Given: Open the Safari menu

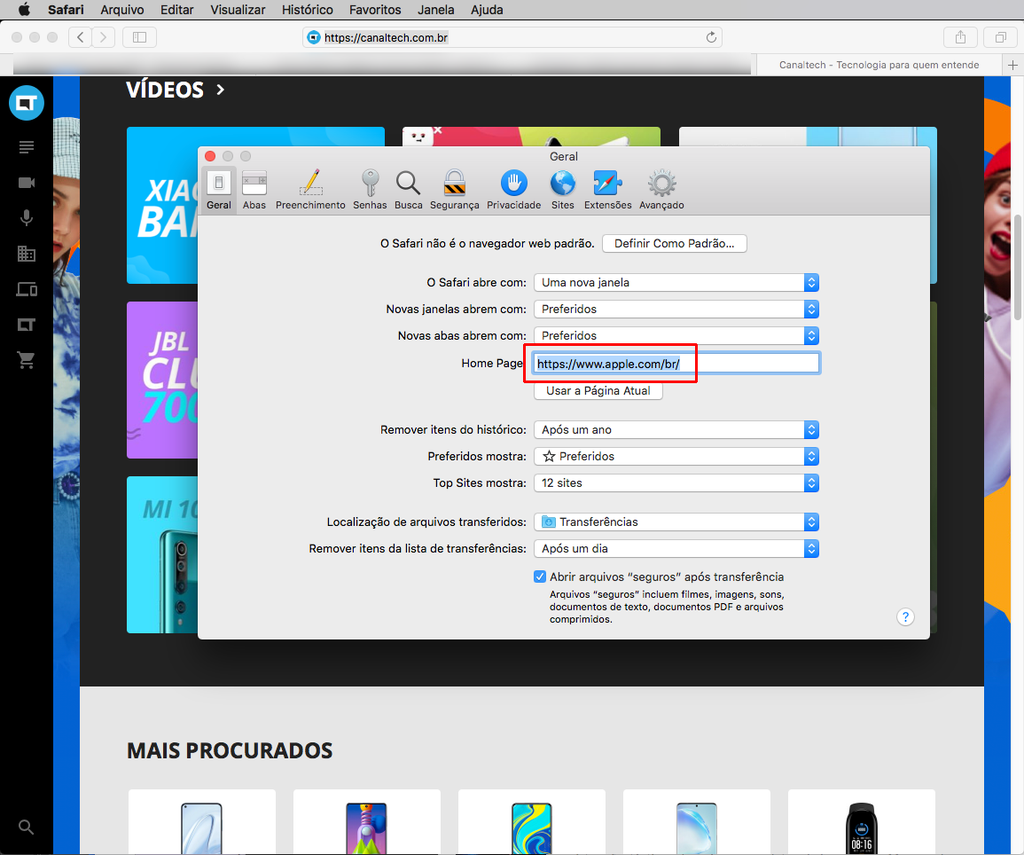Looking at the screenshot, I should tap(66, 9).
